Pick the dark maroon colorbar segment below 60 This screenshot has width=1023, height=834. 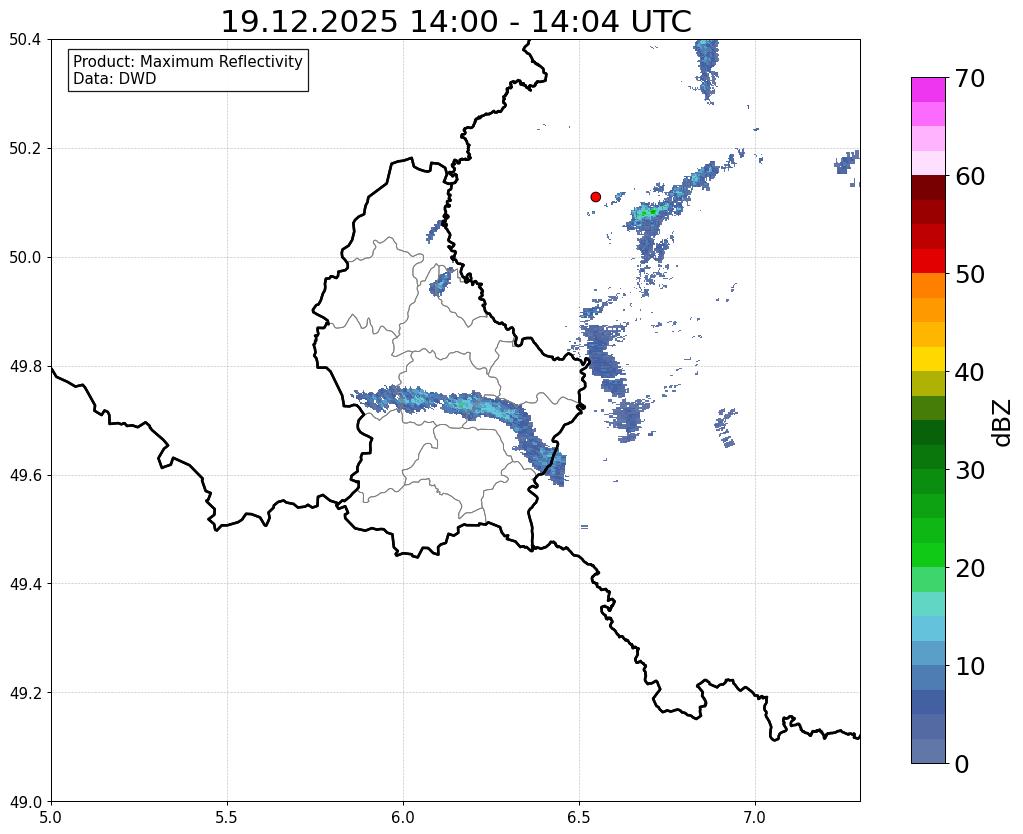point(928,188)
